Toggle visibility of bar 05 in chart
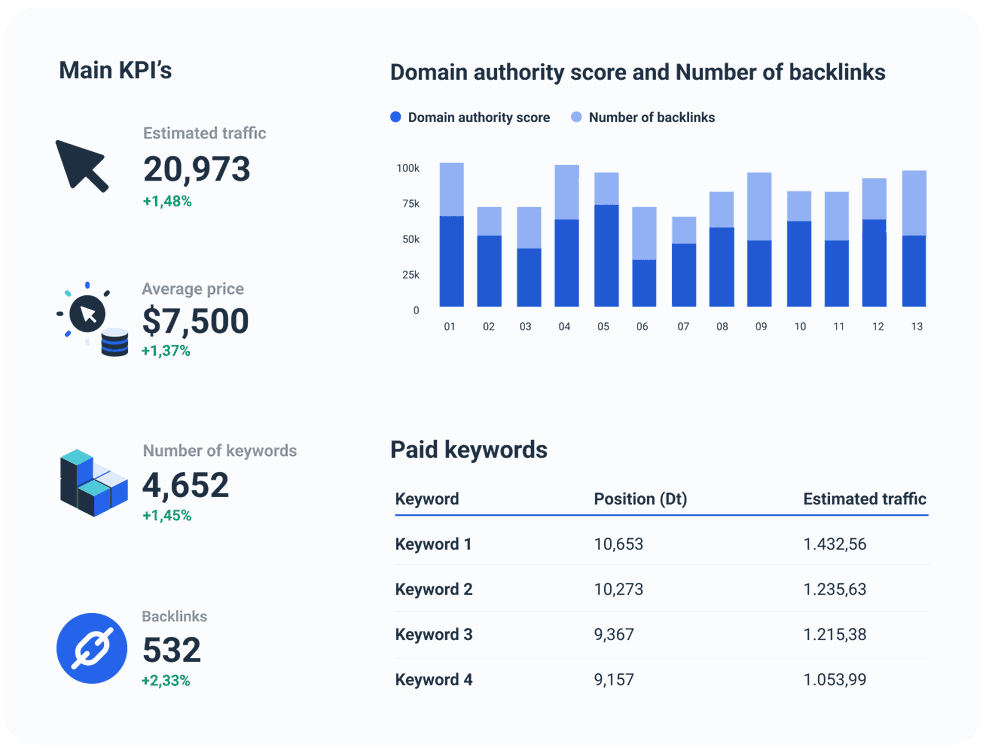 [x=603, y=240]
